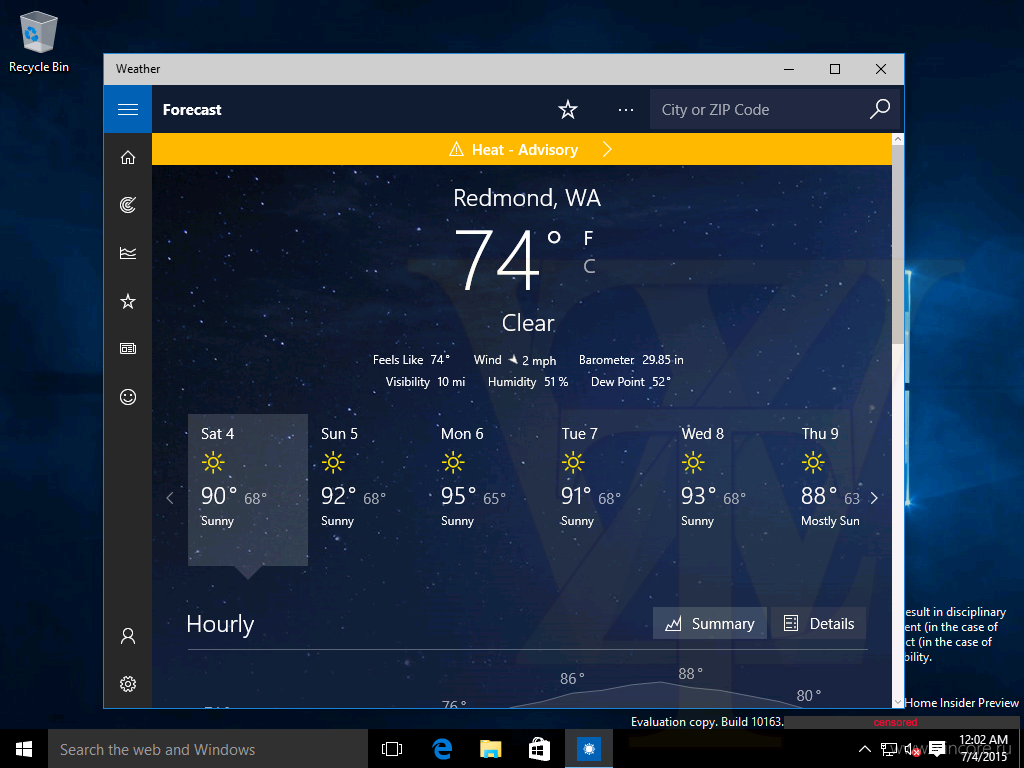Show previous days with left arrow
Viewport: 1024px width, 768px height.
coord(170,498)
